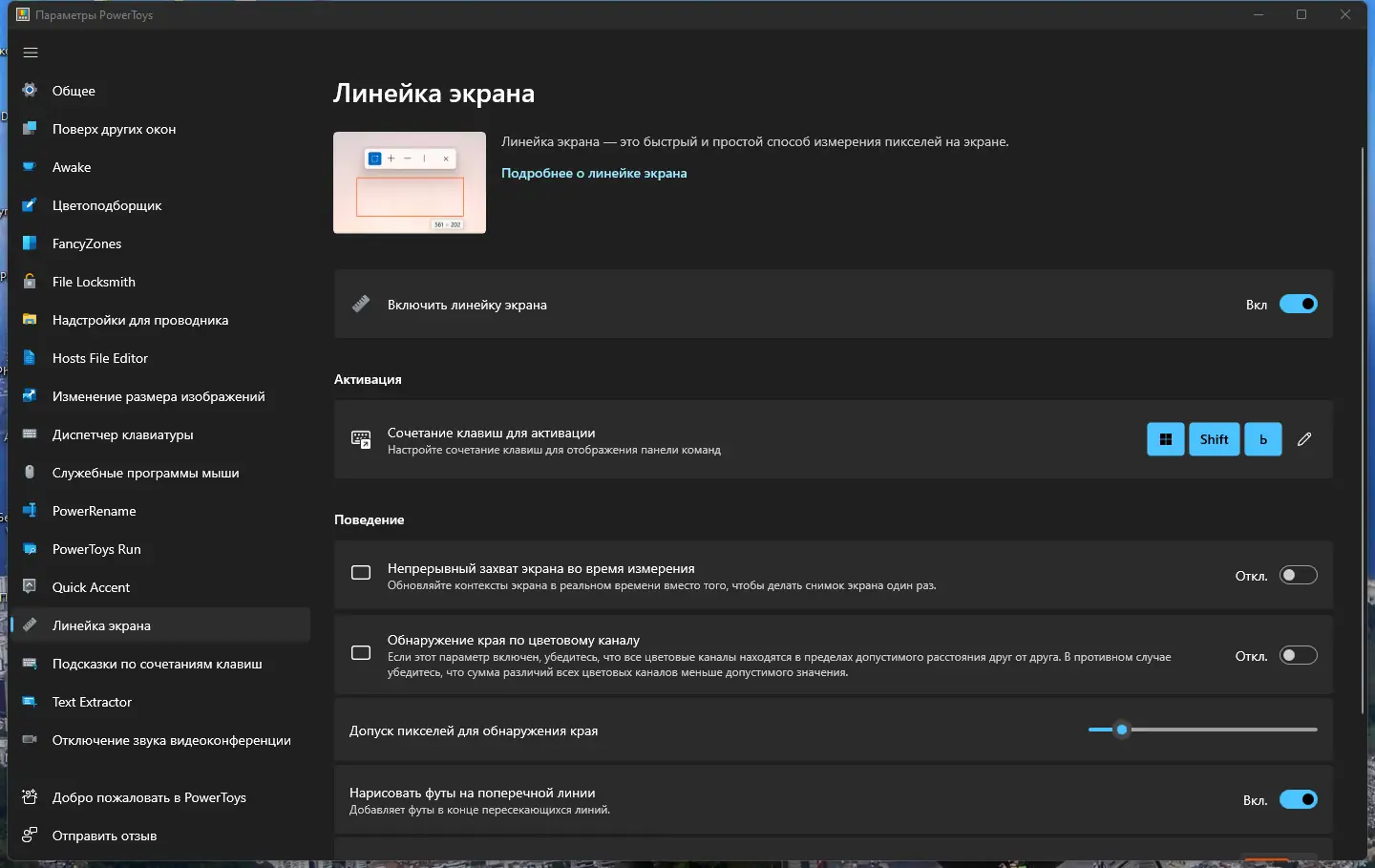1375x868 pixels.
Task: Enable continuous screen capture toggle
Action: click(1298, 575)
